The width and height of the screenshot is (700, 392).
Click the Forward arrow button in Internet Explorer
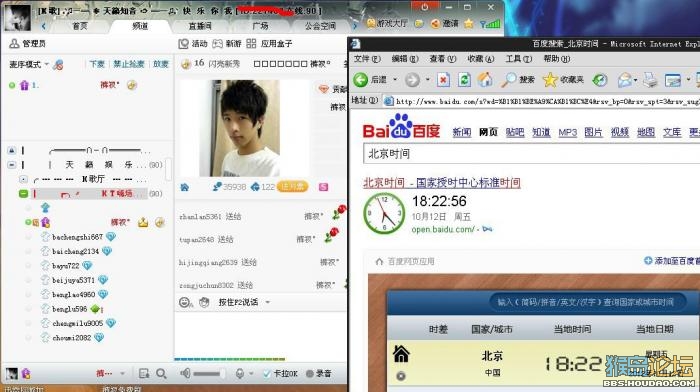[x=412, y=80]
